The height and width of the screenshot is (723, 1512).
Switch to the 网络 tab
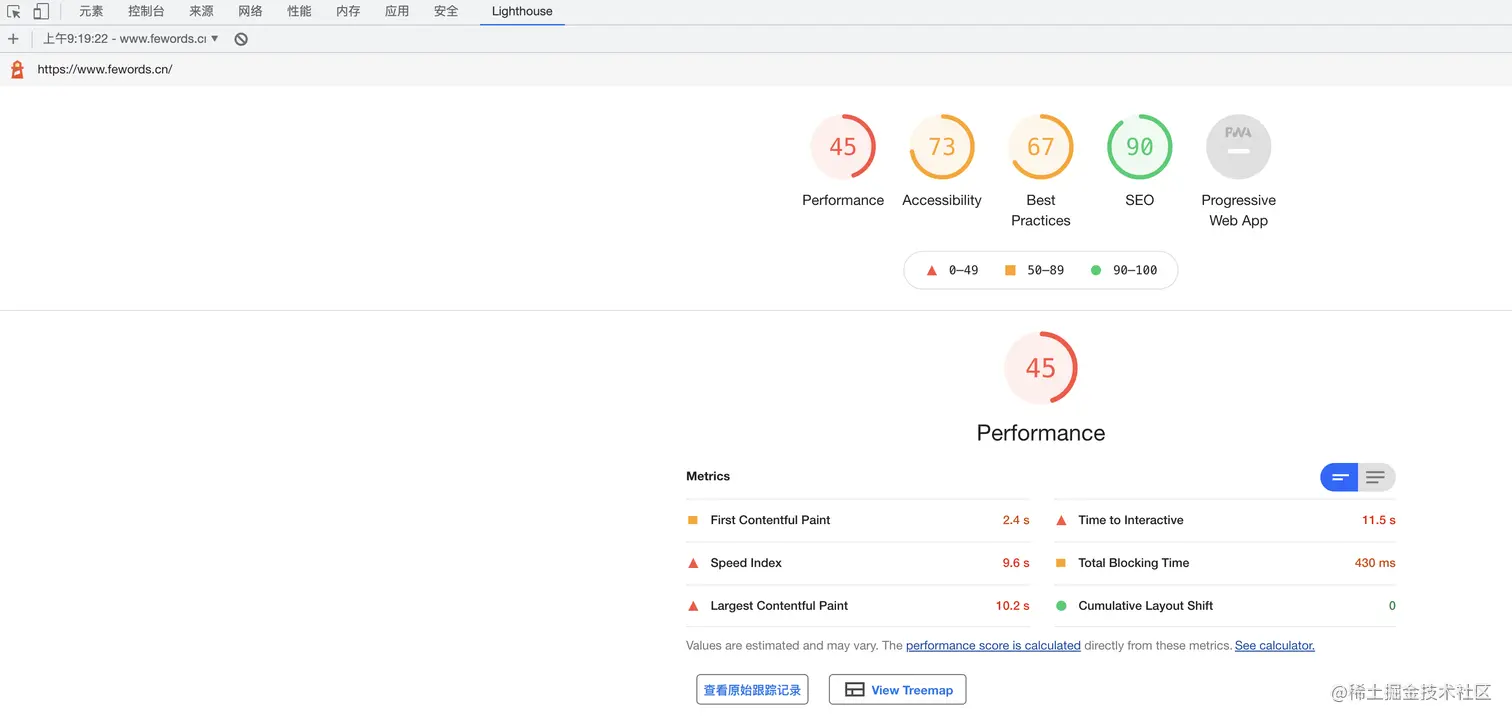coord(250,11)
